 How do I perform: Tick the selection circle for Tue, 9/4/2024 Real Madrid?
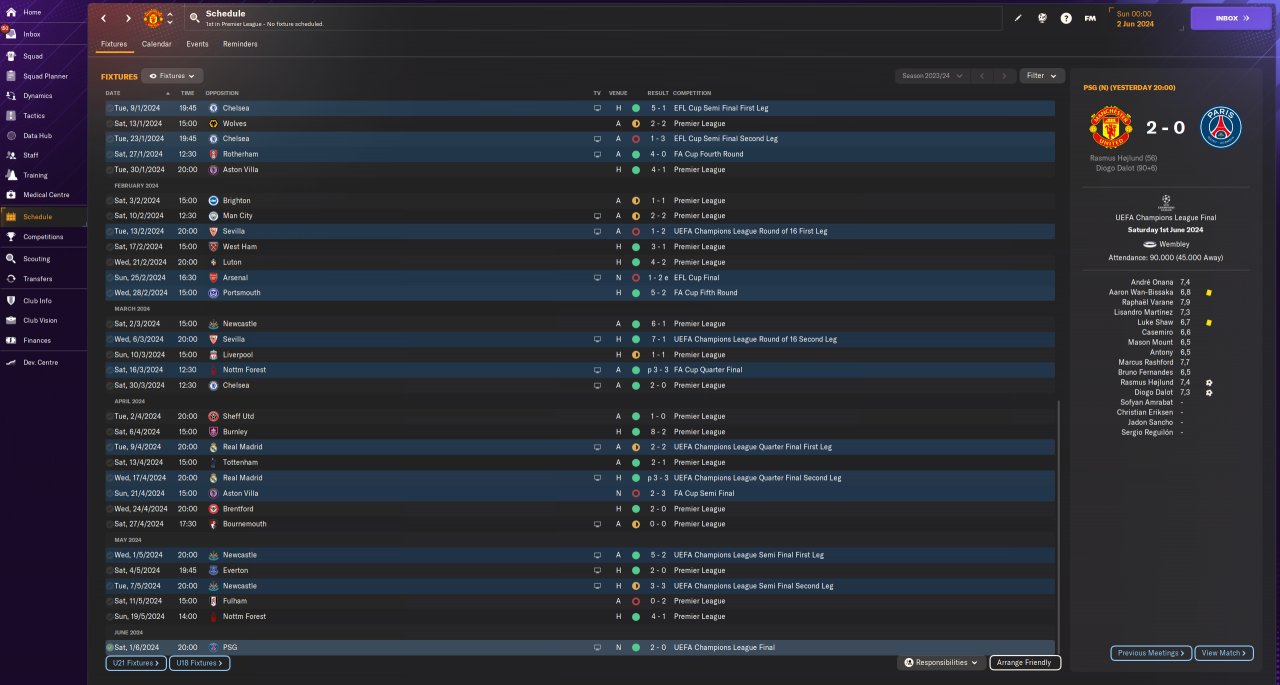click(x=109, y=447)
